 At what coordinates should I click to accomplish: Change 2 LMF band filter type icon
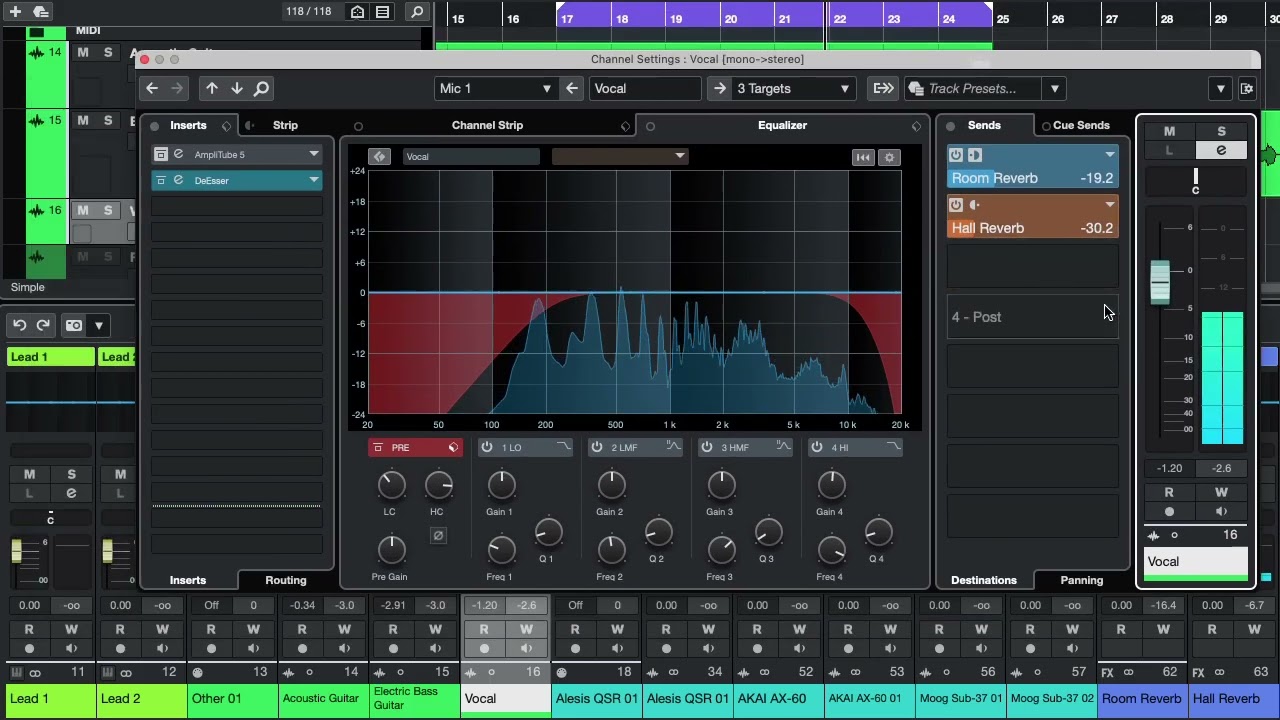click(674, 447)
